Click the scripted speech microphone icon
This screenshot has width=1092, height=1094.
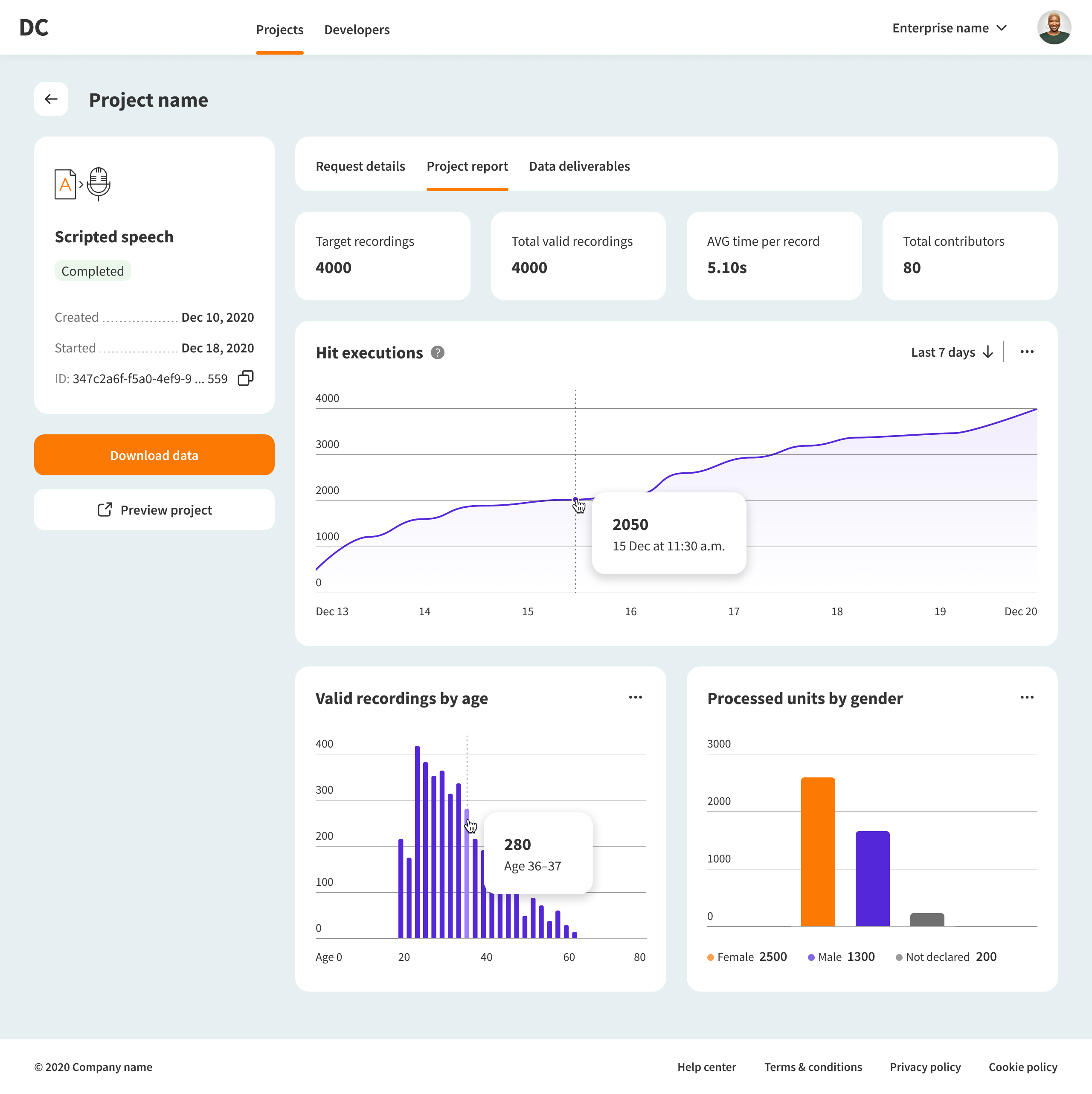[x=99, y=183]
